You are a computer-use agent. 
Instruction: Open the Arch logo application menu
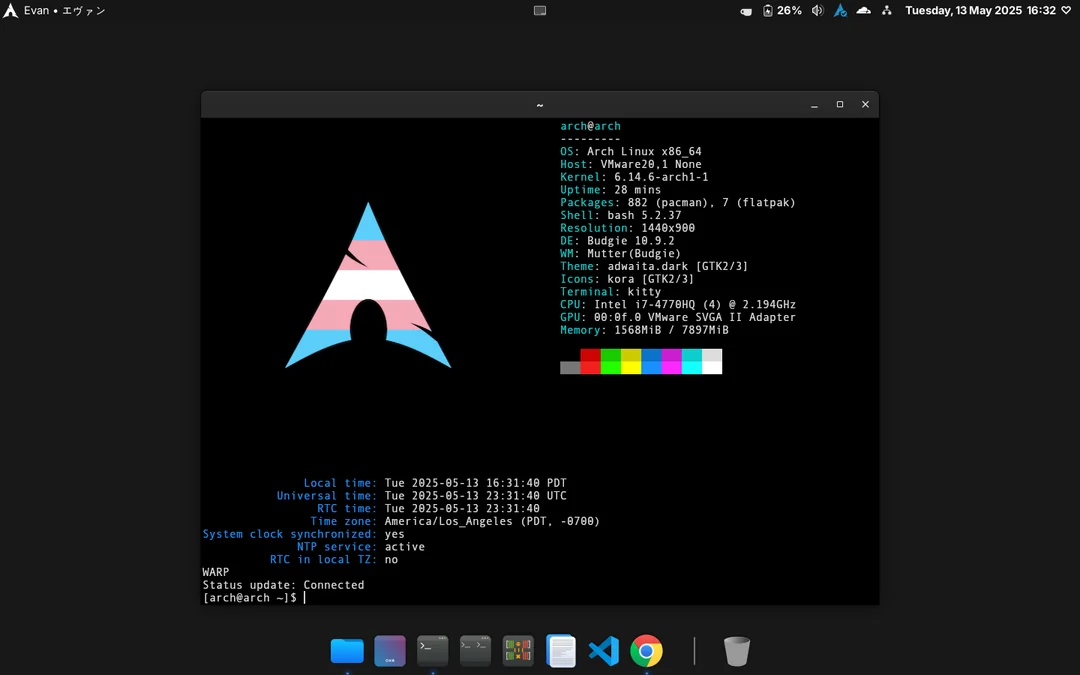10,11
